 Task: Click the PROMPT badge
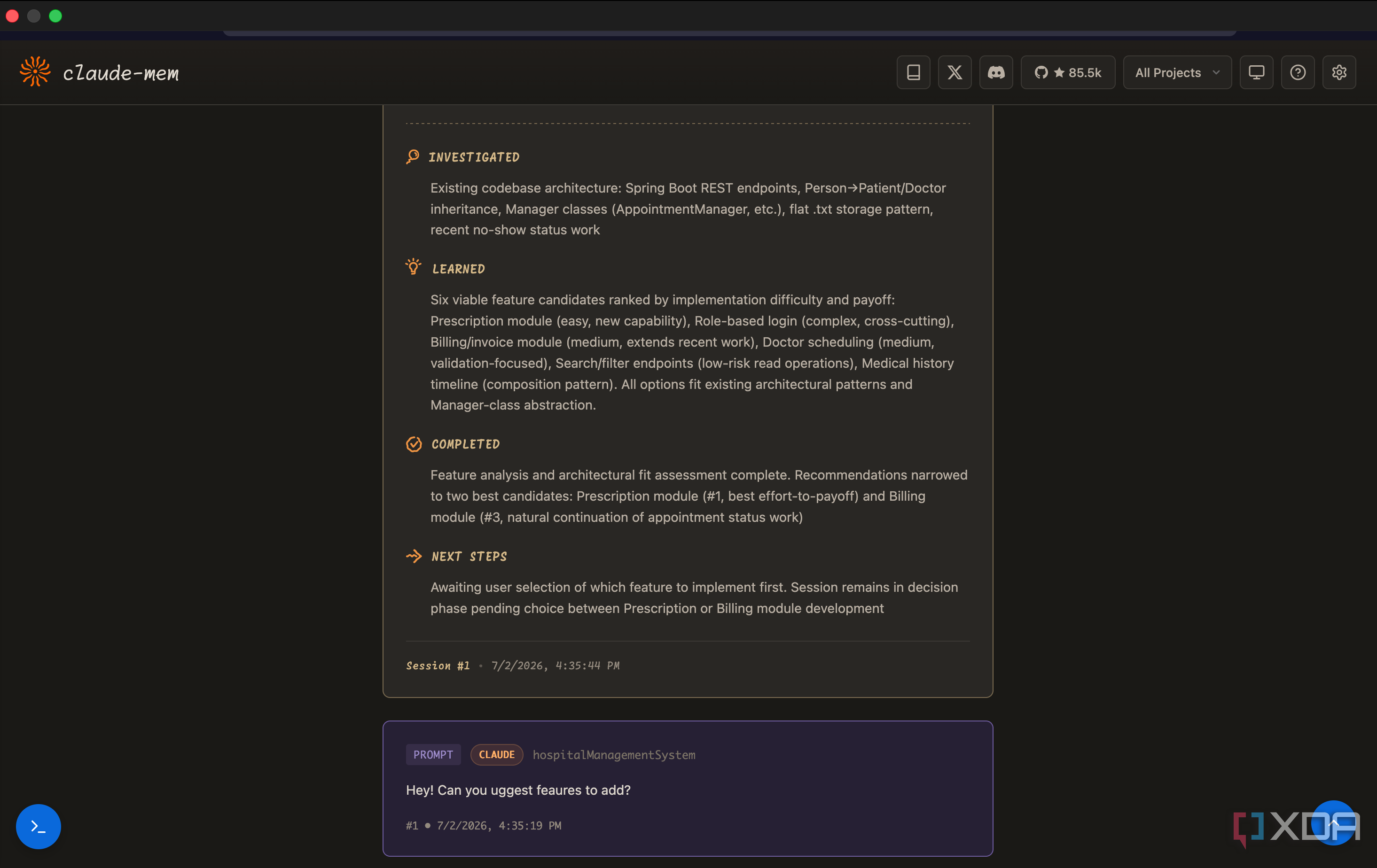pyautogui.click(x=433, y=754)
